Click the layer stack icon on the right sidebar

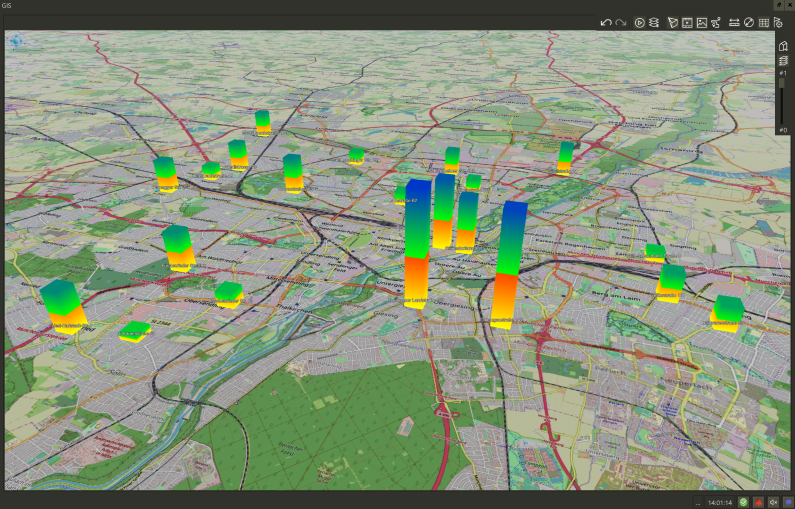click(x=783, y=61)
